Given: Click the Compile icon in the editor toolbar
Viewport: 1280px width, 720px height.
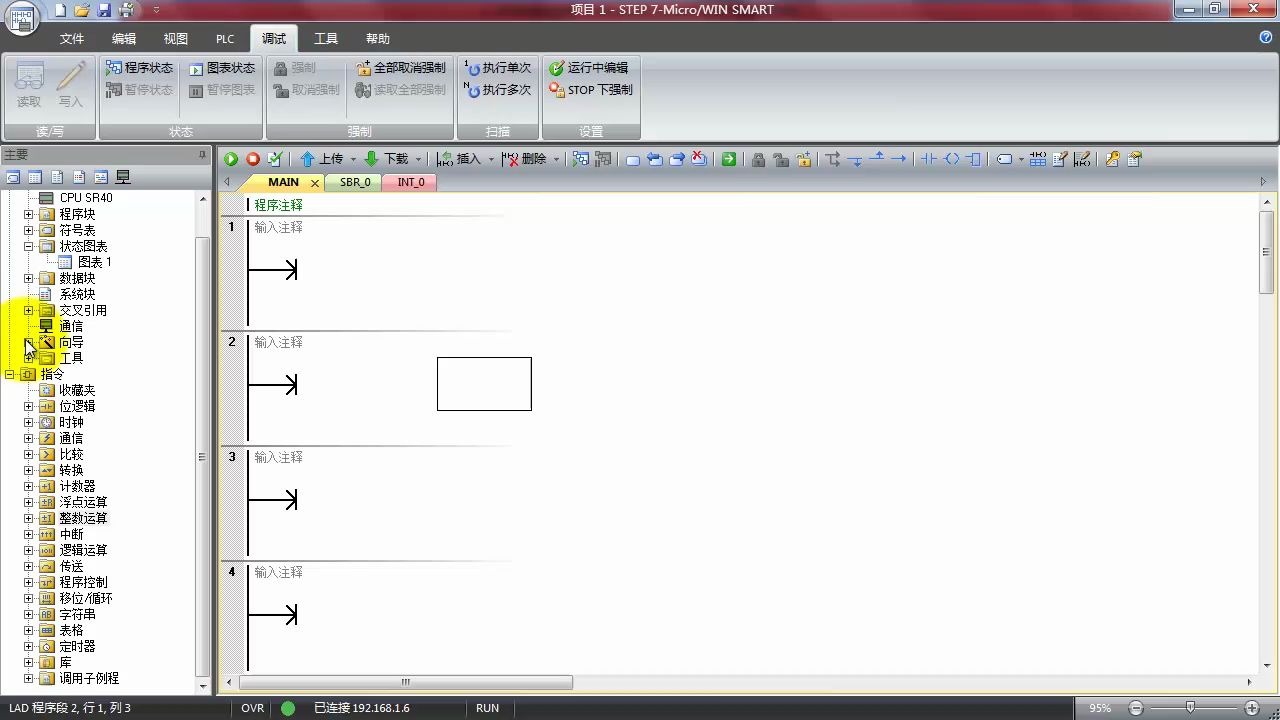Looking at the screenshot, I should pos(275,159).
